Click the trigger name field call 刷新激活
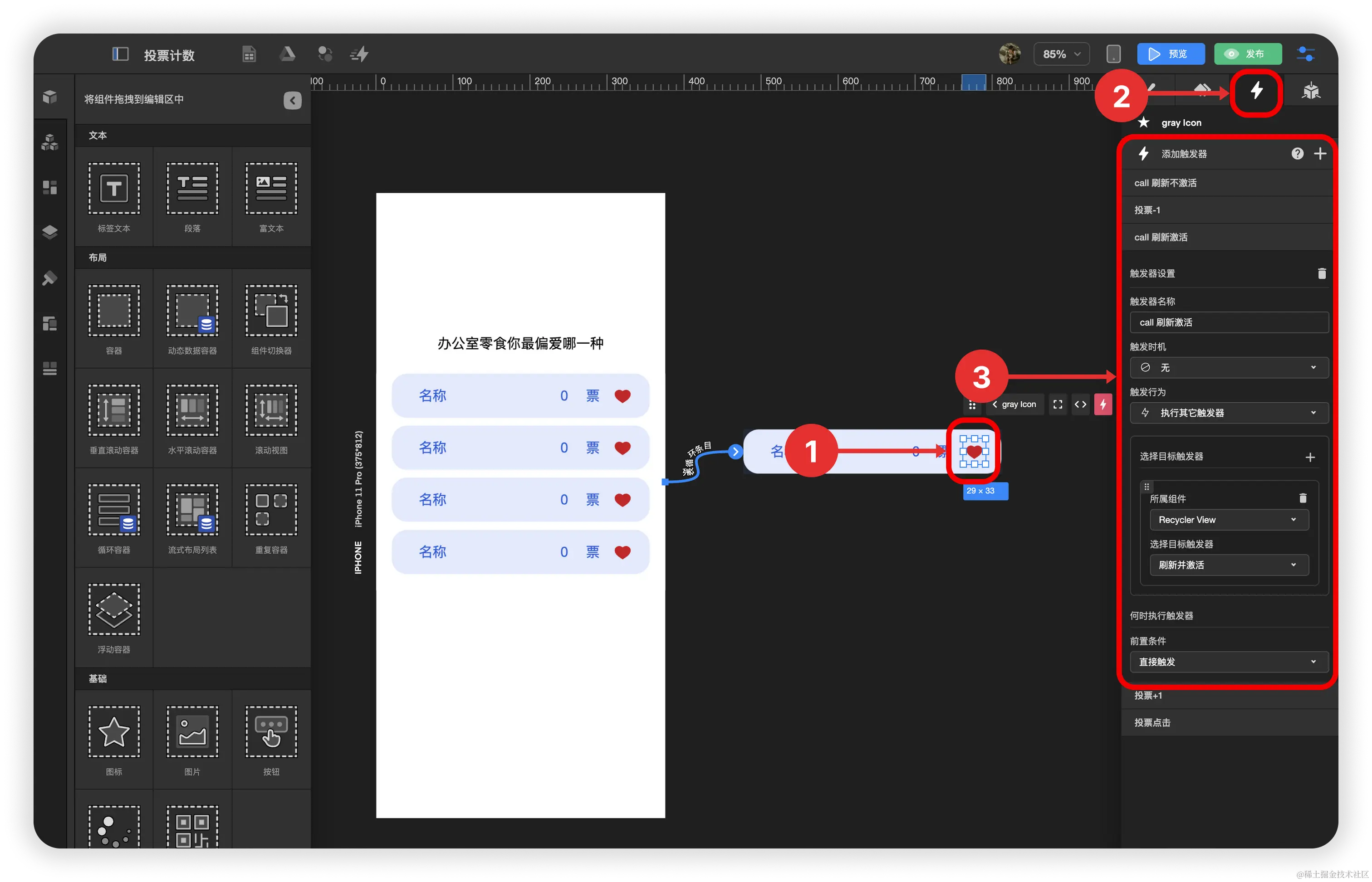This screenshot has width=1372, height=882. [1229, 322]
